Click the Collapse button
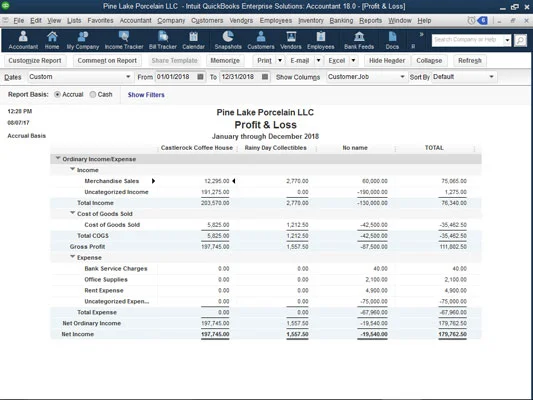Image resolution: width=533 pixels, height=400 pixels. click(x=429, y=60)
